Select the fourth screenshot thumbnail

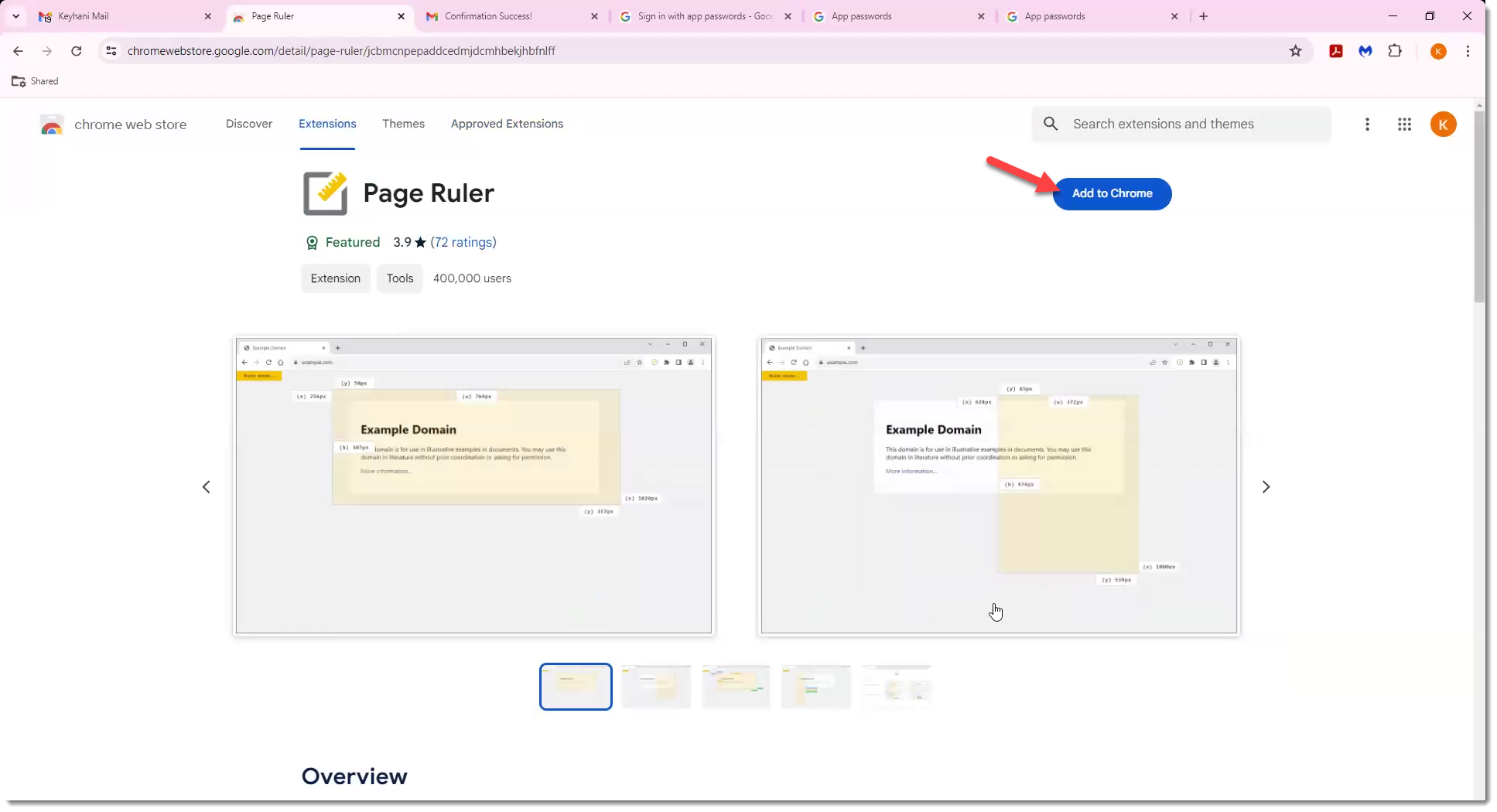[x=816, y=687]
